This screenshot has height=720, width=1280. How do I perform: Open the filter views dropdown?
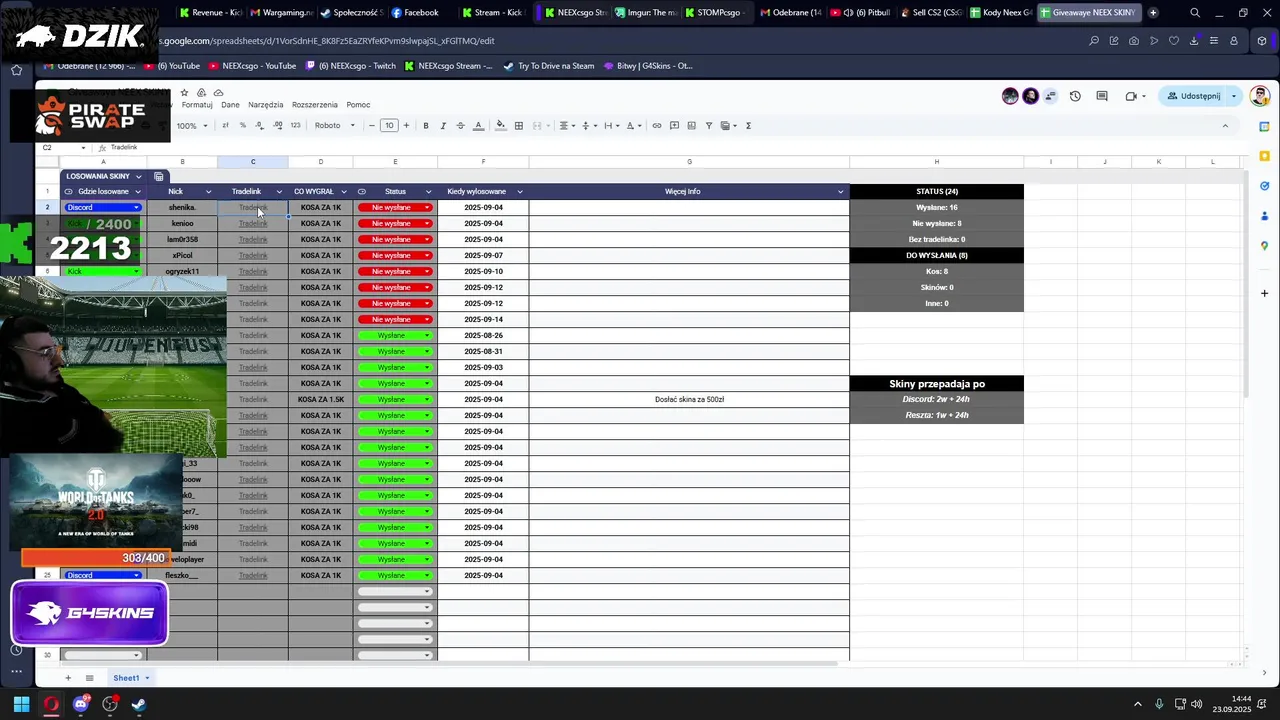tap(729, 126)
